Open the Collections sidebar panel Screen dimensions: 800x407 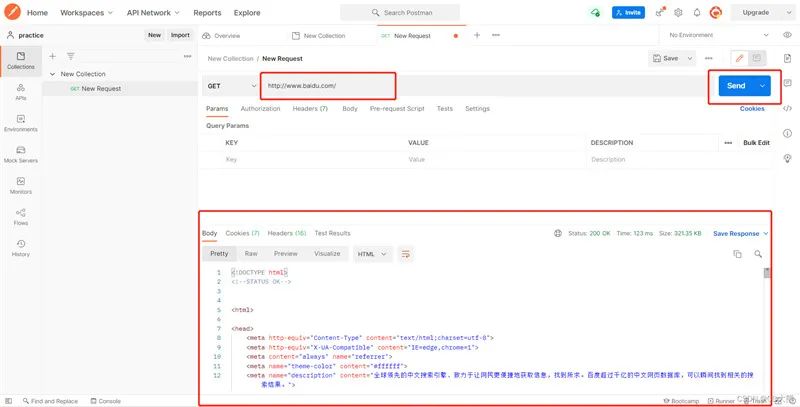21,61
